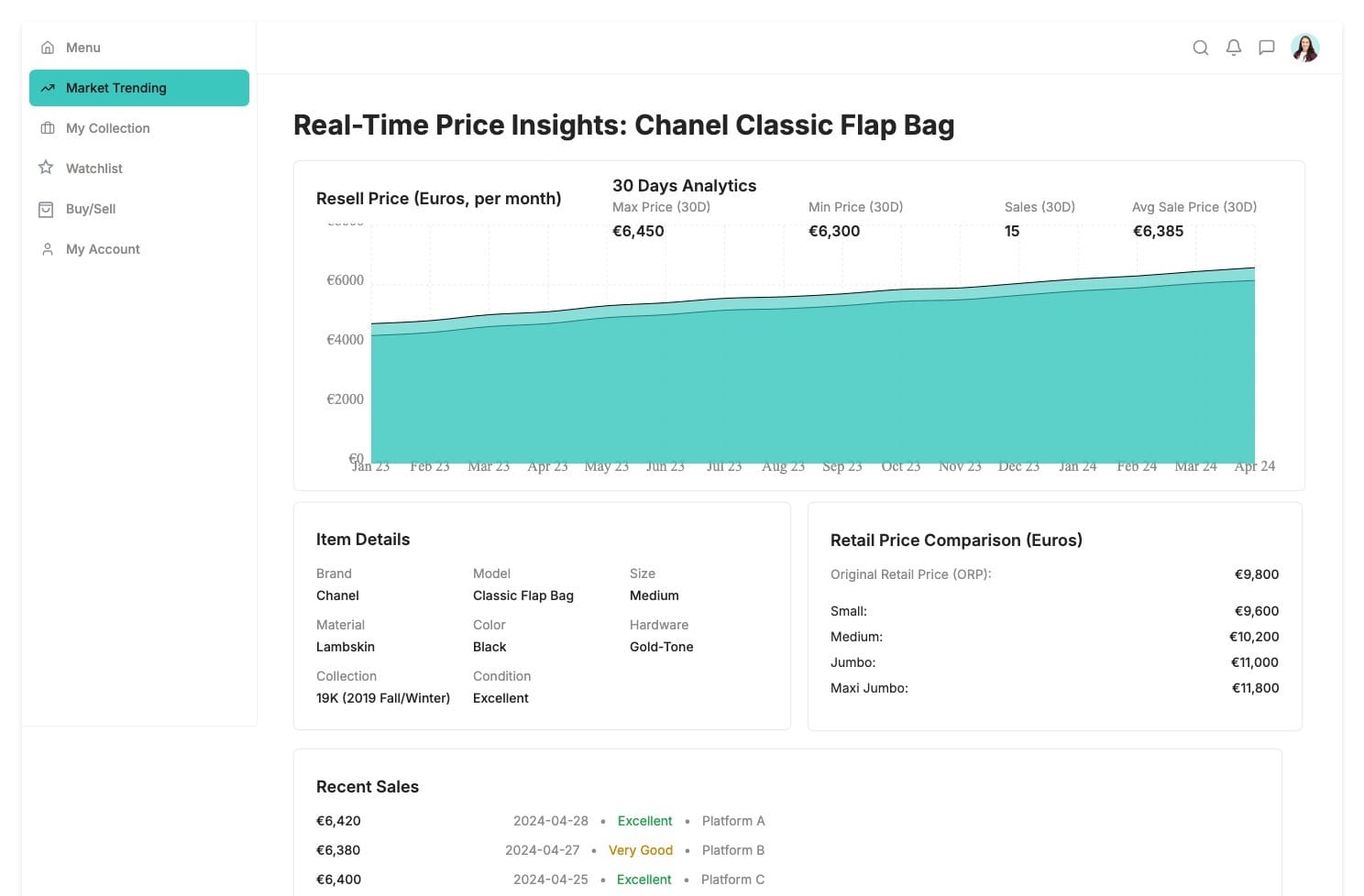Open notifications bell icon
The width and height of the screenshot is (1364, 896).
click(1234, 48)
